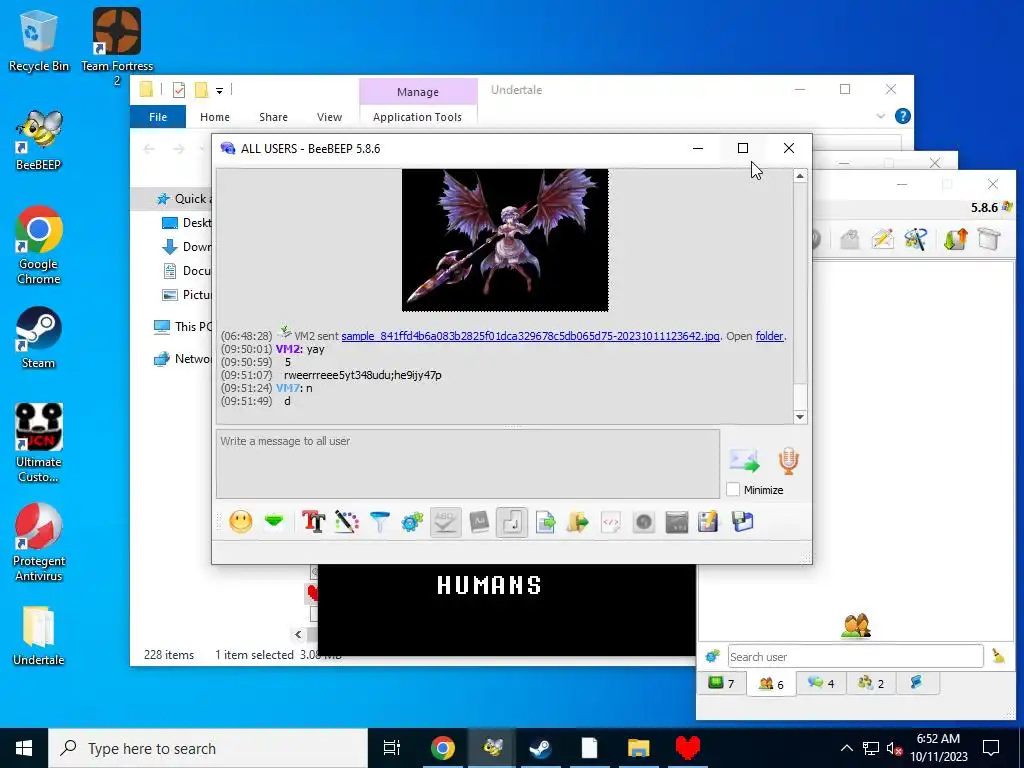This screenshot has height=768, width=1024.
Task: Click the code snippet </> icon
Action: [611, 522]
